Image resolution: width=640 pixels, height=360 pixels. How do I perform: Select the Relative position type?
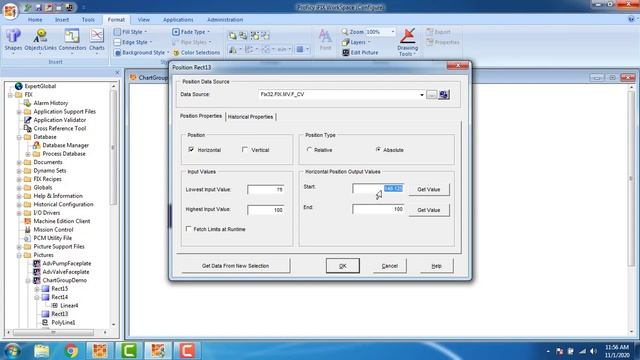point(309,149)
